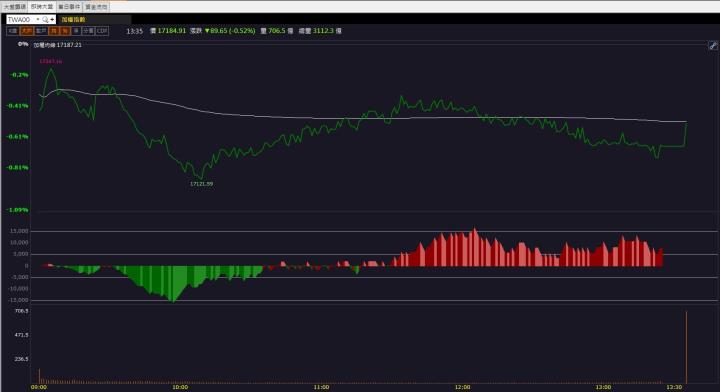Click the third chart-mode button after K線
This screenshot has width=720, height=392.
coord(41,31)
